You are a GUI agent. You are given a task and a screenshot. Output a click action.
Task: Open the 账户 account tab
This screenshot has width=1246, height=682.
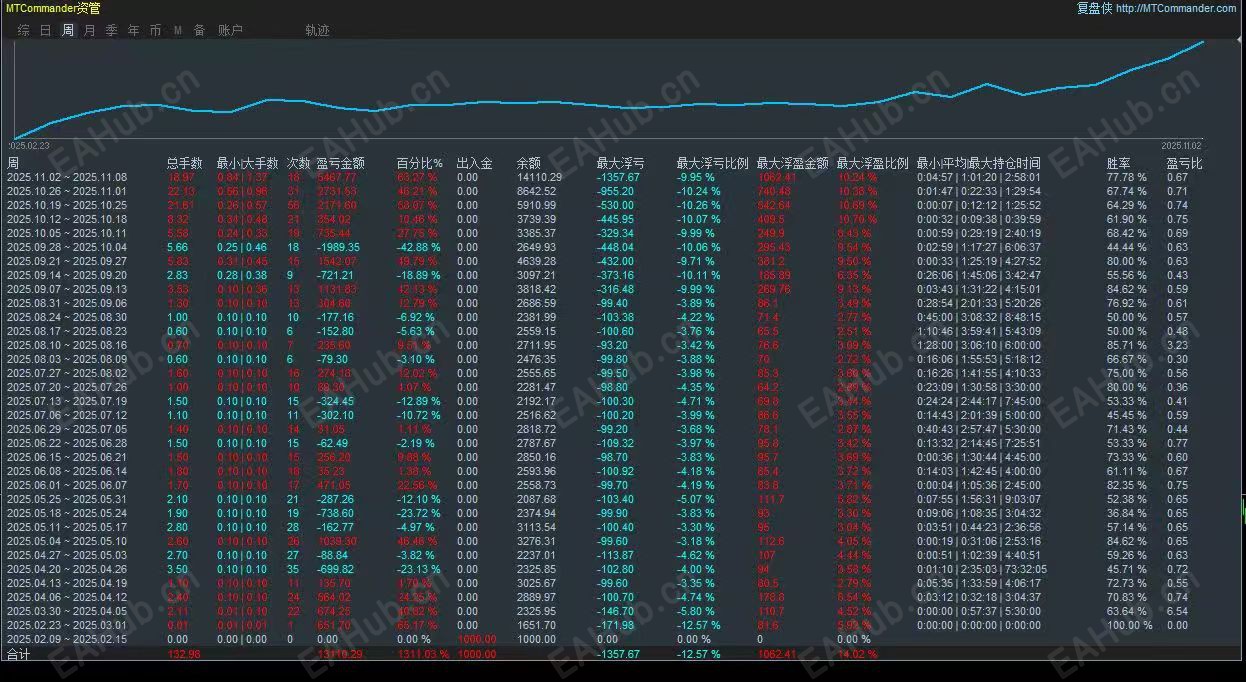230,30
